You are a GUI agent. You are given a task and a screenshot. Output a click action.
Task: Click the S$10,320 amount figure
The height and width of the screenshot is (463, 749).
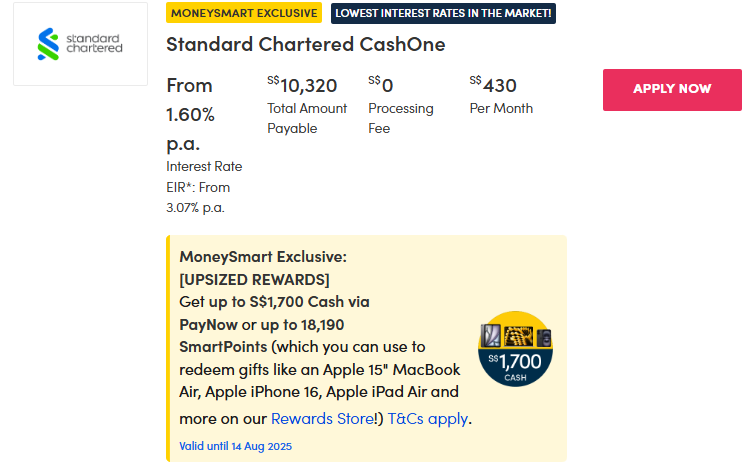(x=302, y=85)
